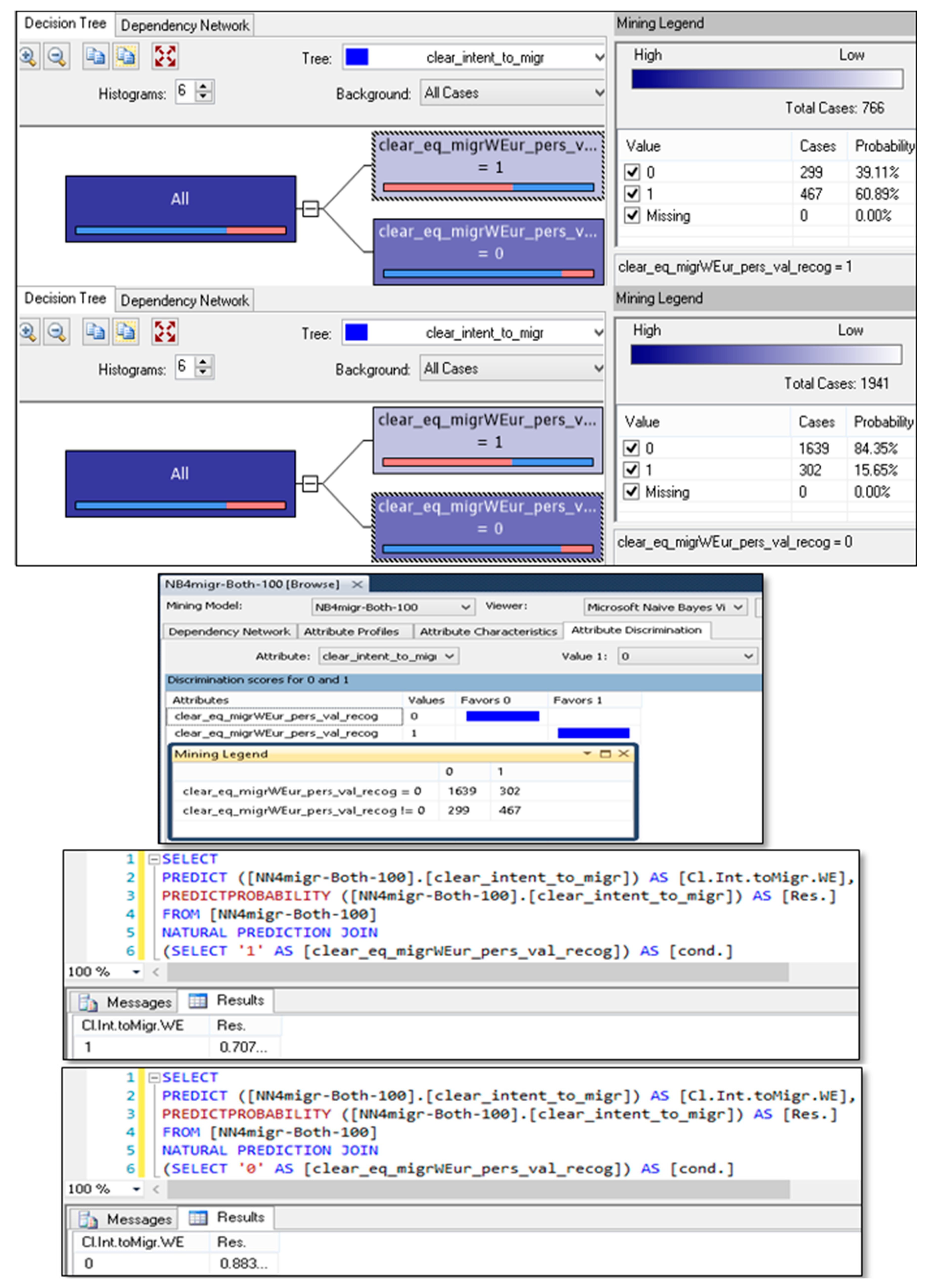Click Copy Graph View icon in top viewer
Viewport: 931px width, 1288px height.
95,56
